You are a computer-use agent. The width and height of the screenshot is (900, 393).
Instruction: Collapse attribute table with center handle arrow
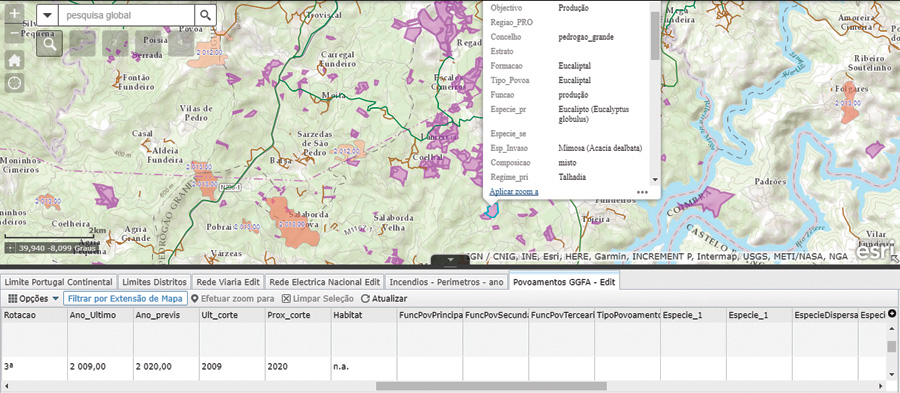point(450,260)
